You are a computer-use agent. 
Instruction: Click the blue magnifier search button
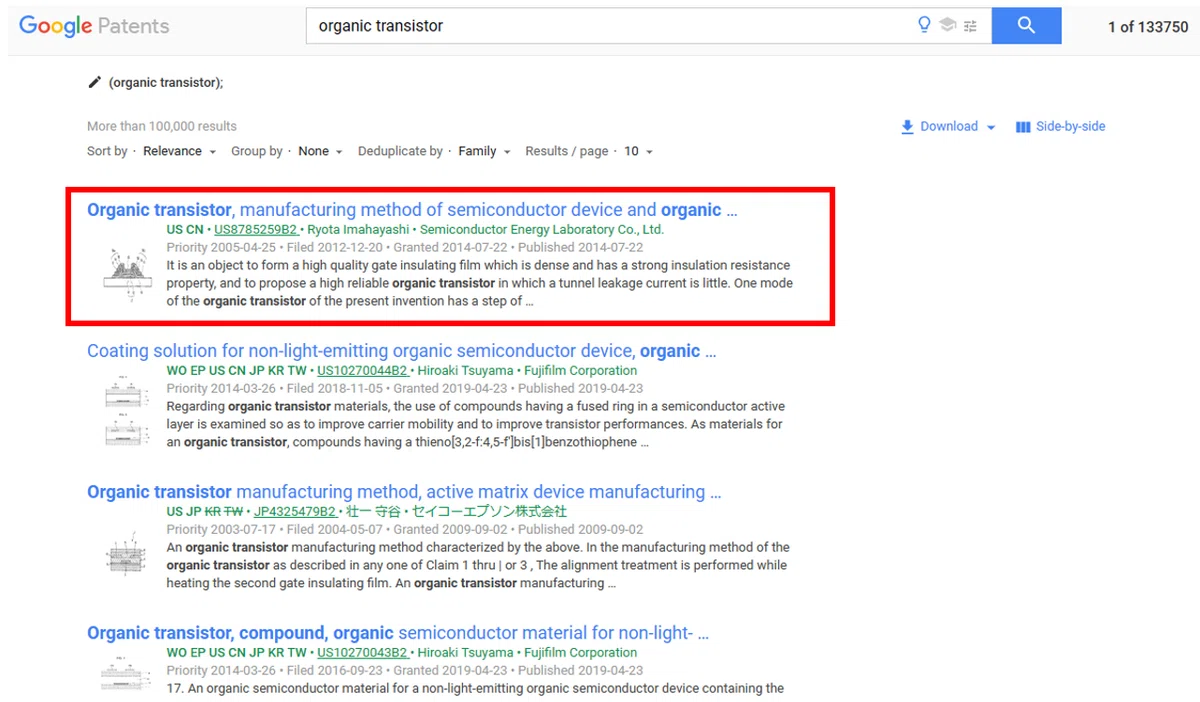click(x=1026, y=26)
